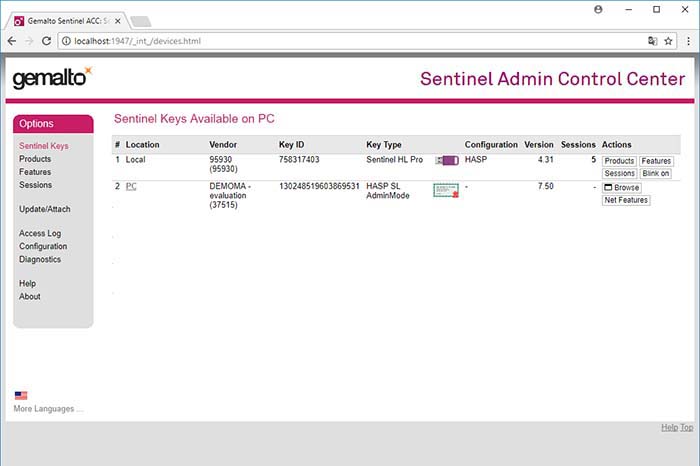Click the translate page icon
This screenshot has height=466, width=700.
point(652,41)
